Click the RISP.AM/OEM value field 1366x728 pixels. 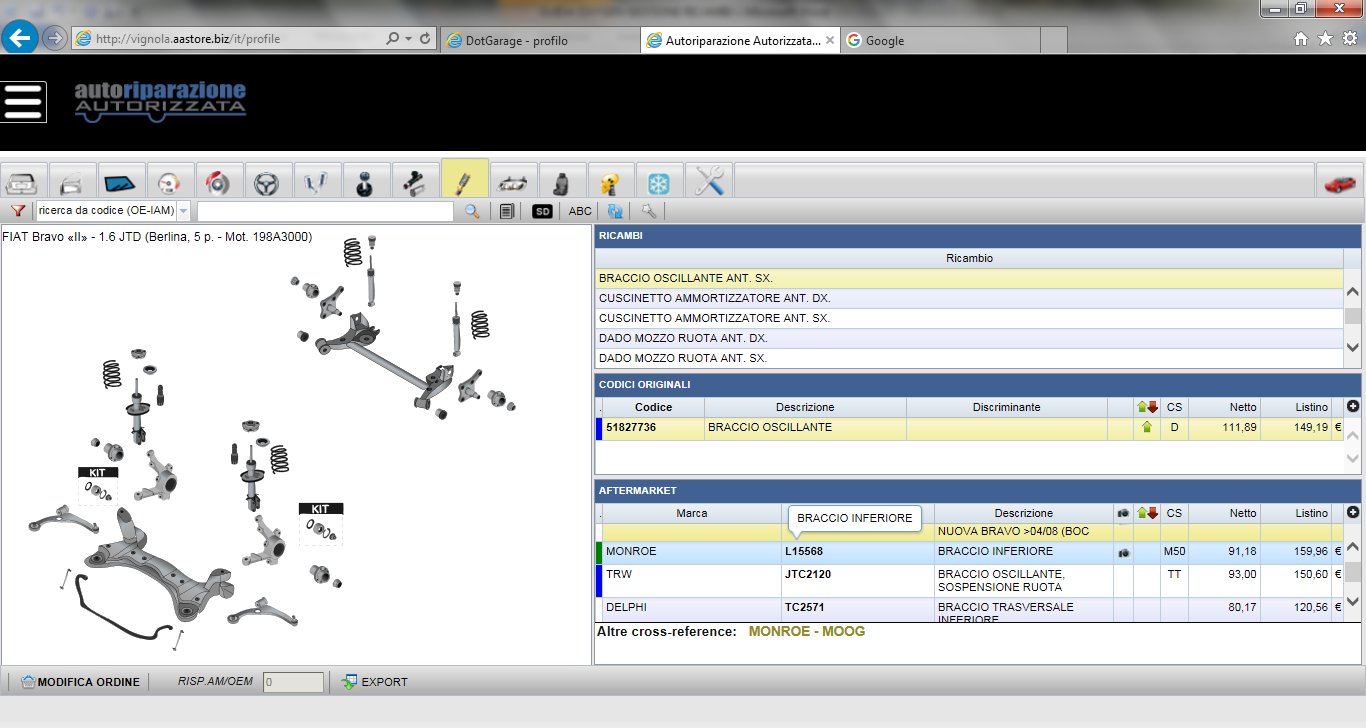click(x=293, y=682)
